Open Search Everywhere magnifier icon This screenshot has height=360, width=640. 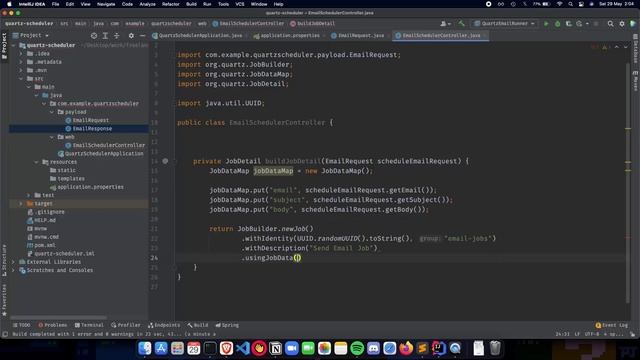tap(610, 24)
